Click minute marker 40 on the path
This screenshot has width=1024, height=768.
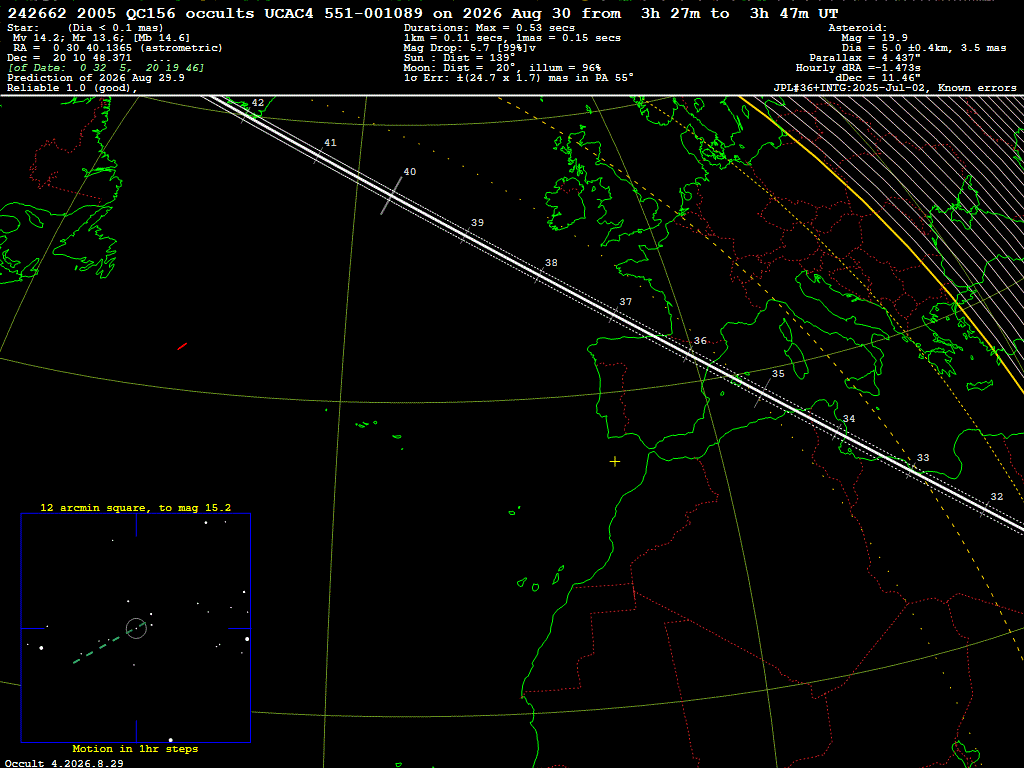tap(409, 172)
